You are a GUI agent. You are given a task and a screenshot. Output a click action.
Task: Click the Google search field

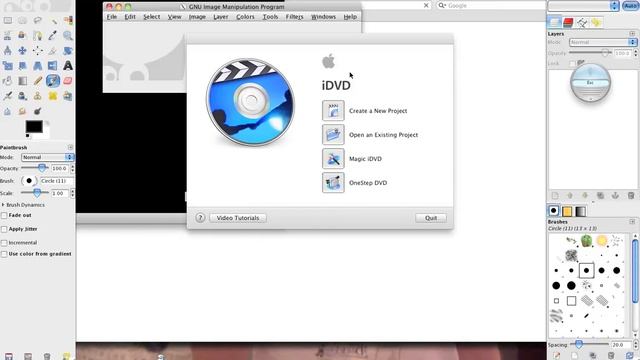point(490,6)
